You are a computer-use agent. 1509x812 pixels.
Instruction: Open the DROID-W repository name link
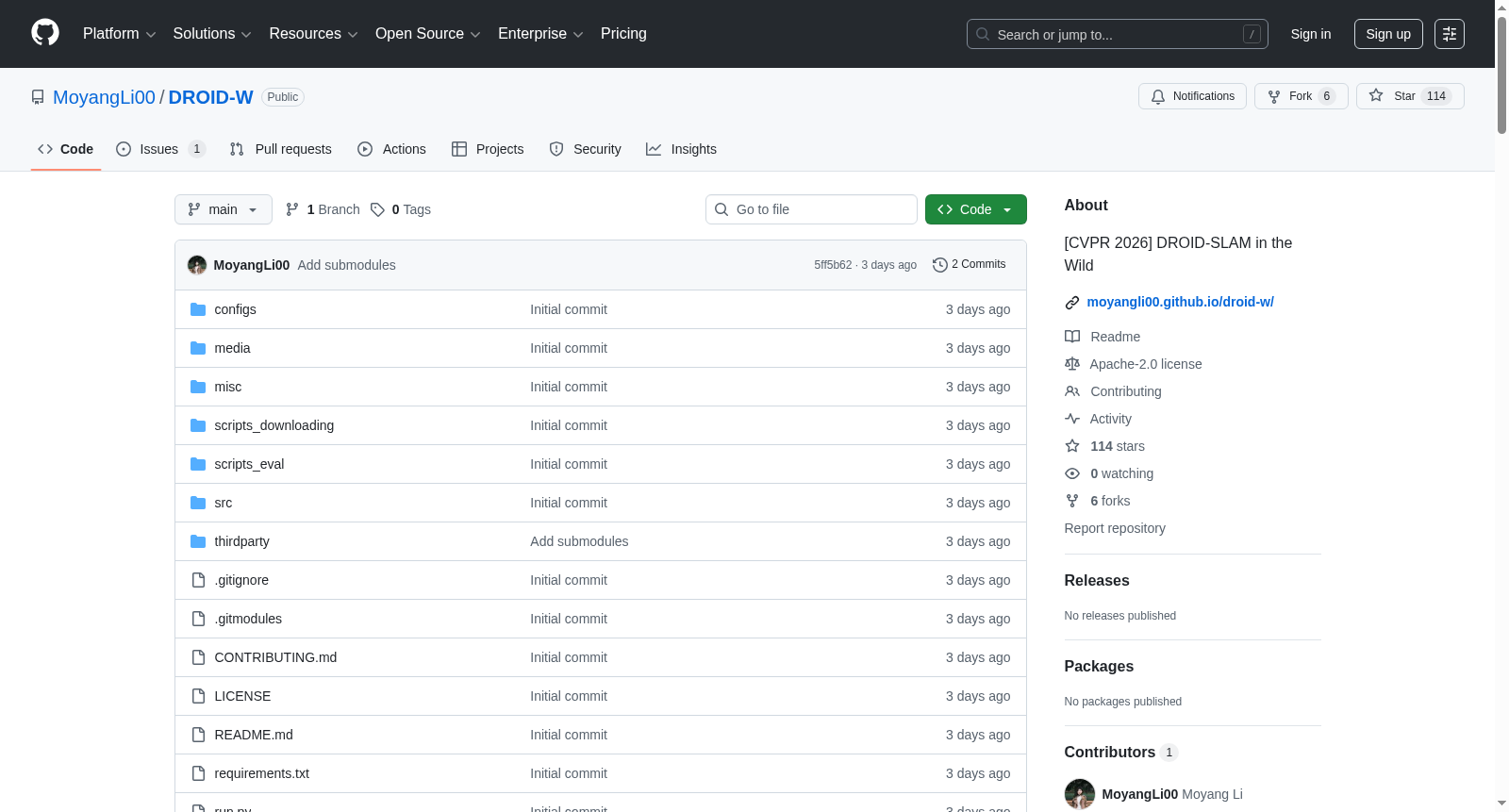coord(211,97)
